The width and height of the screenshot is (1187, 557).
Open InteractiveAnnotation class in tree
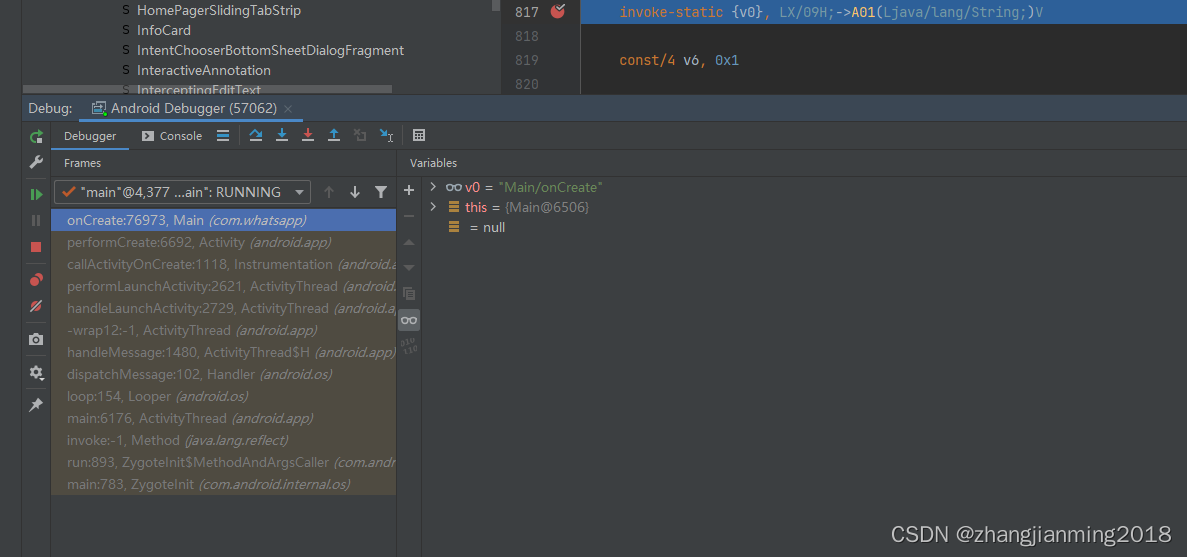point(204,70)
